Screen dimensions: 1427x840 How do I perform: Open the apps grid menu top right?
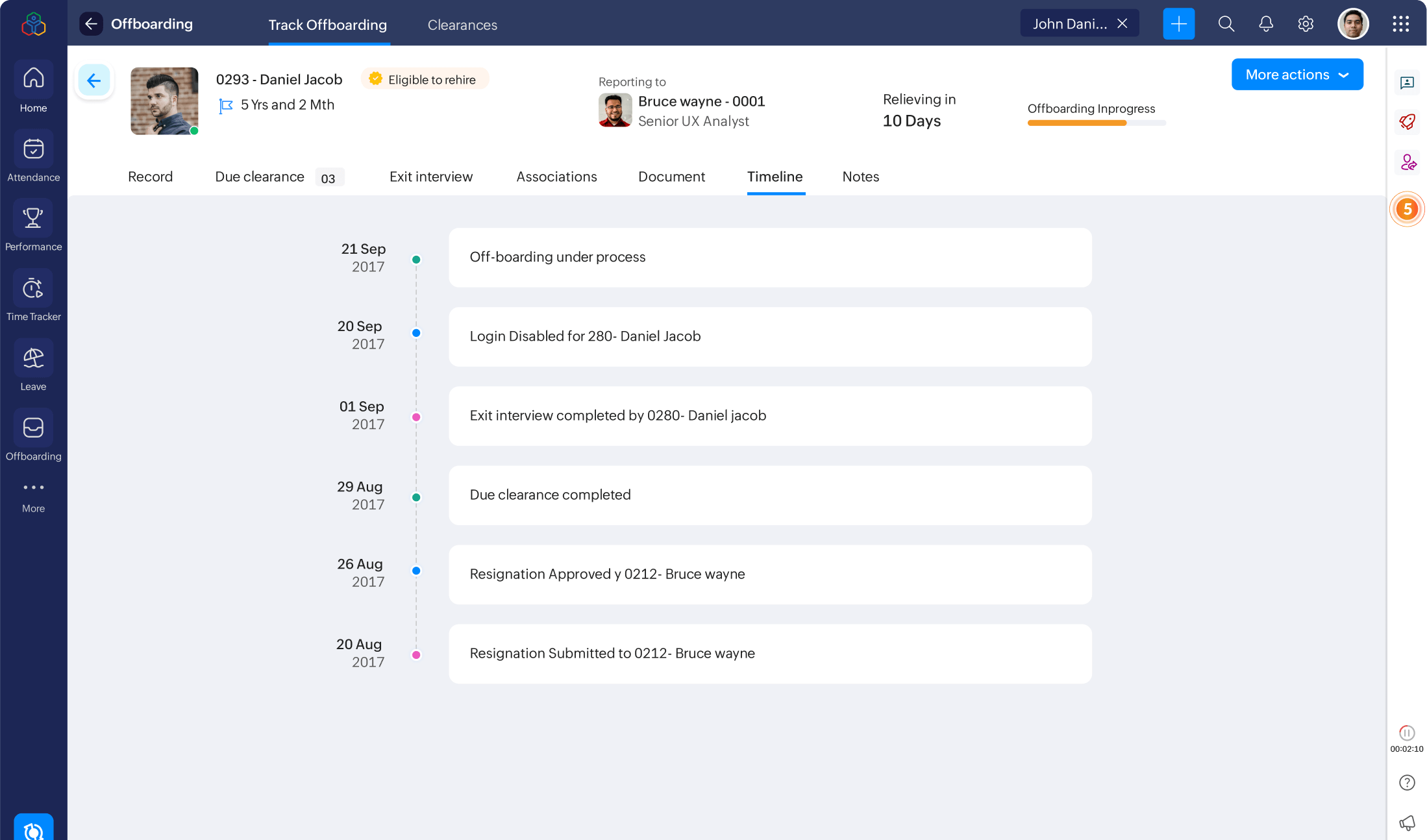(x=1400, y=23)
